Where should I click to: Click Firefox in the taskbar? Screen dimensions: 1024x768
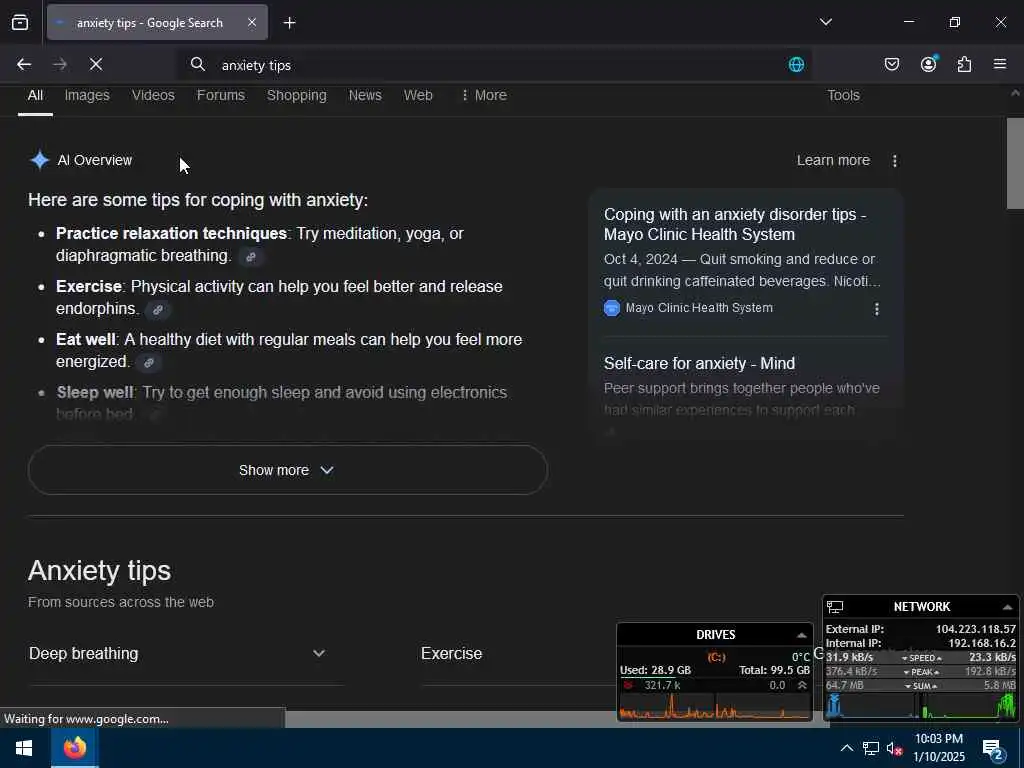[x=75, y=748]
